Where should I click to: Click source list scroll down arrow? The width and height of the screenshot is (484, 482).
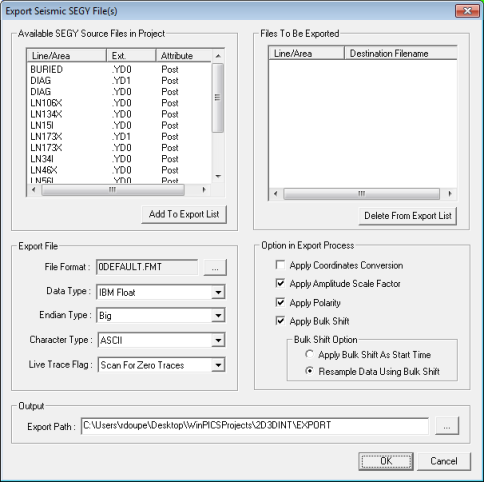pos(218,176)
